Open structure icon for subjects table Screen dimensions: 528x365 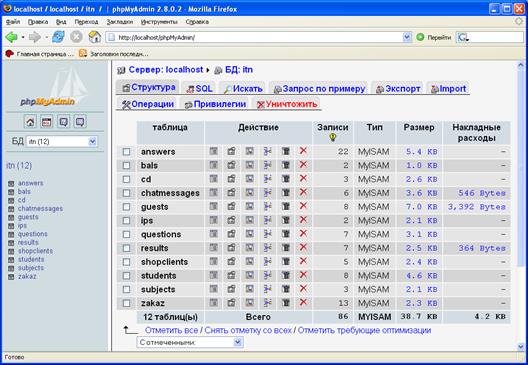click(x=231, y=289)
